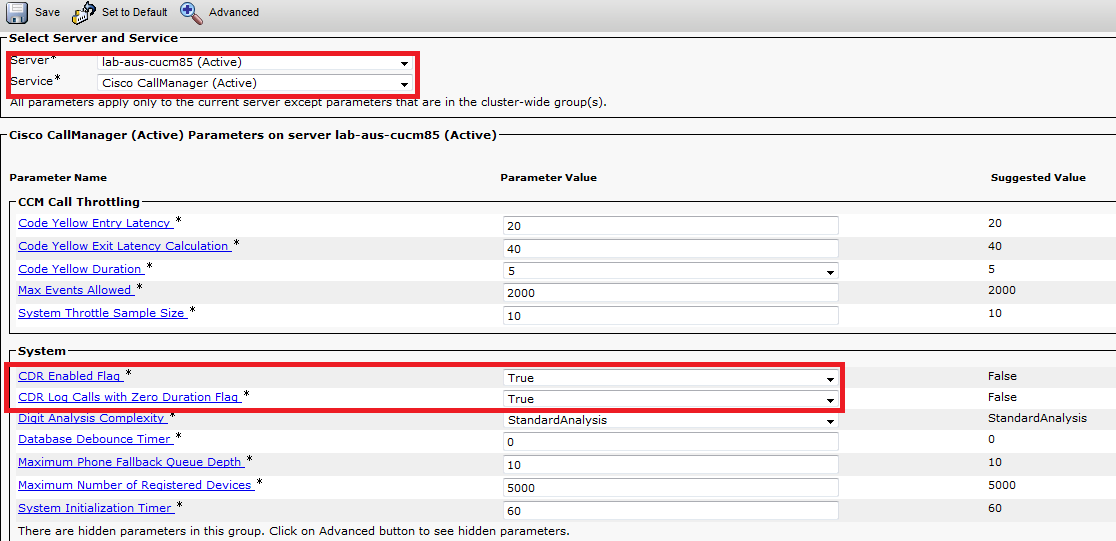The image size is (1116, 541).
Task: Open CDR Log Calls with Zero Duration Flag link
Action: click(129, 397)
